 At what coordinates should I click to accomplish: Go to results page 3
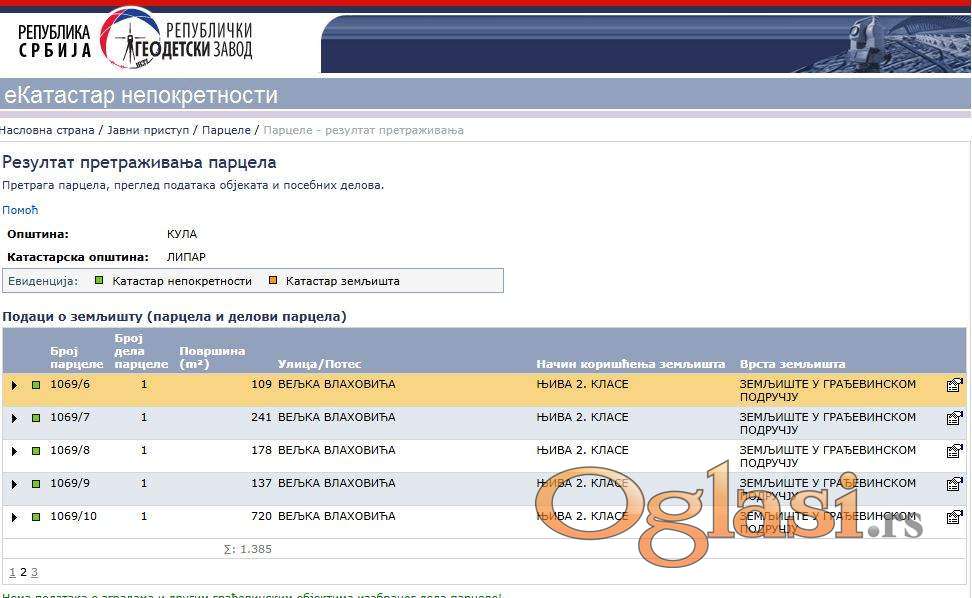click(x=34, y=573)
